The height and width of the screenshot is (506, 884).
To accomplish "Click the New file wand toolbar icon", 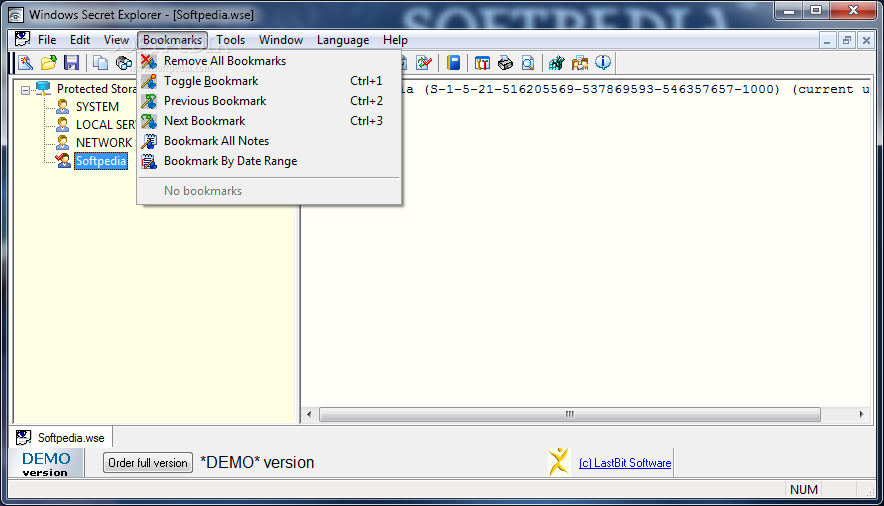I will pyautogui.click(x=25, y=63).
